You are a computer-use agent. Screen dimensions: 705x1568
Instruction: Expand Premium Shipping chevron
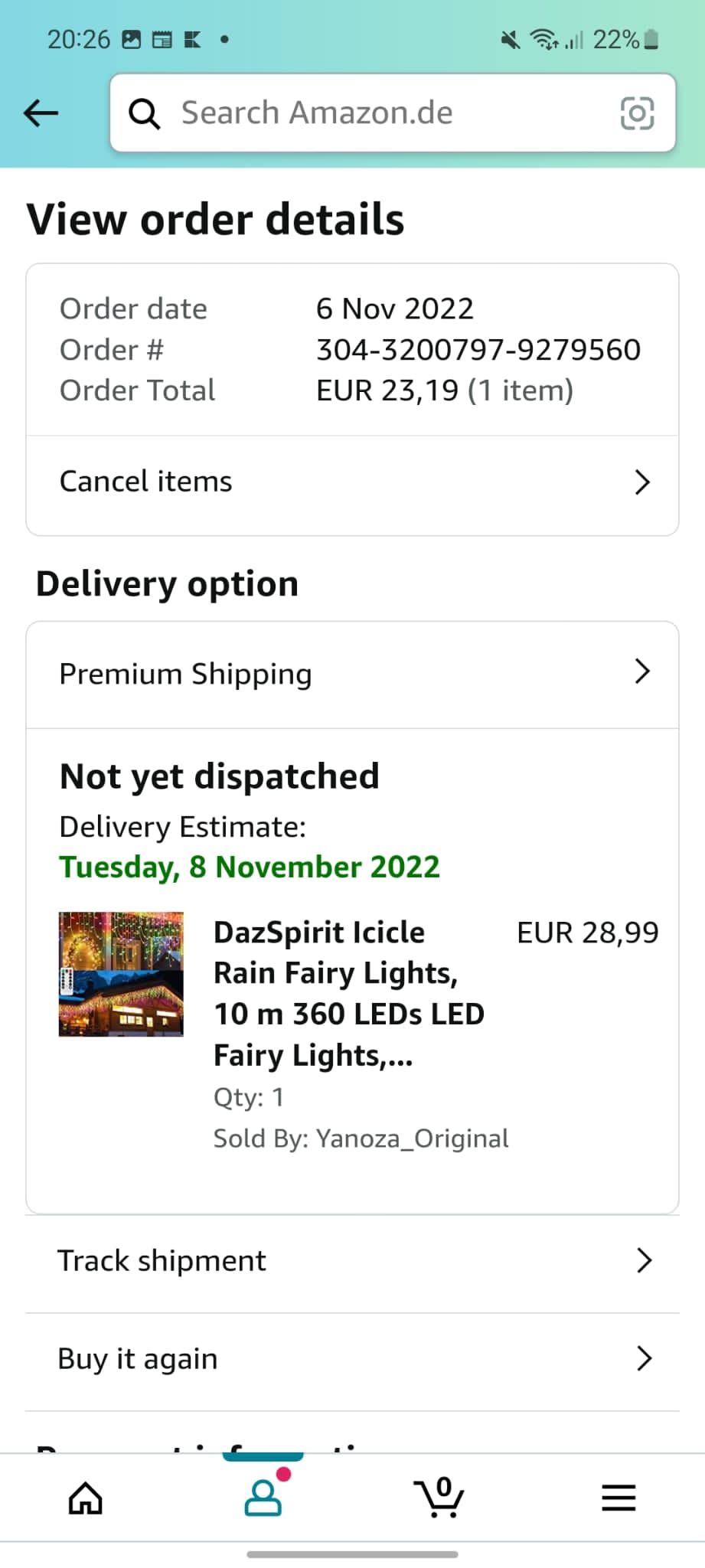642,671
